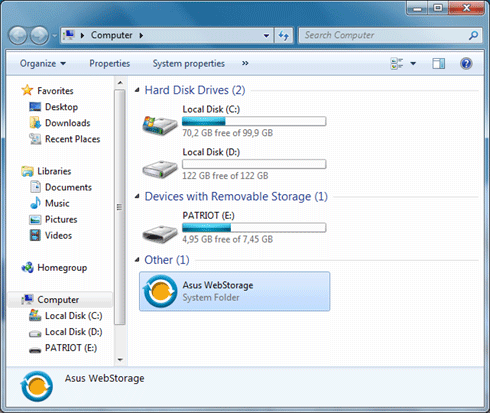Select the Other (1) group header
This screenshot has width=490, height=413.
(x=167, y=260)
